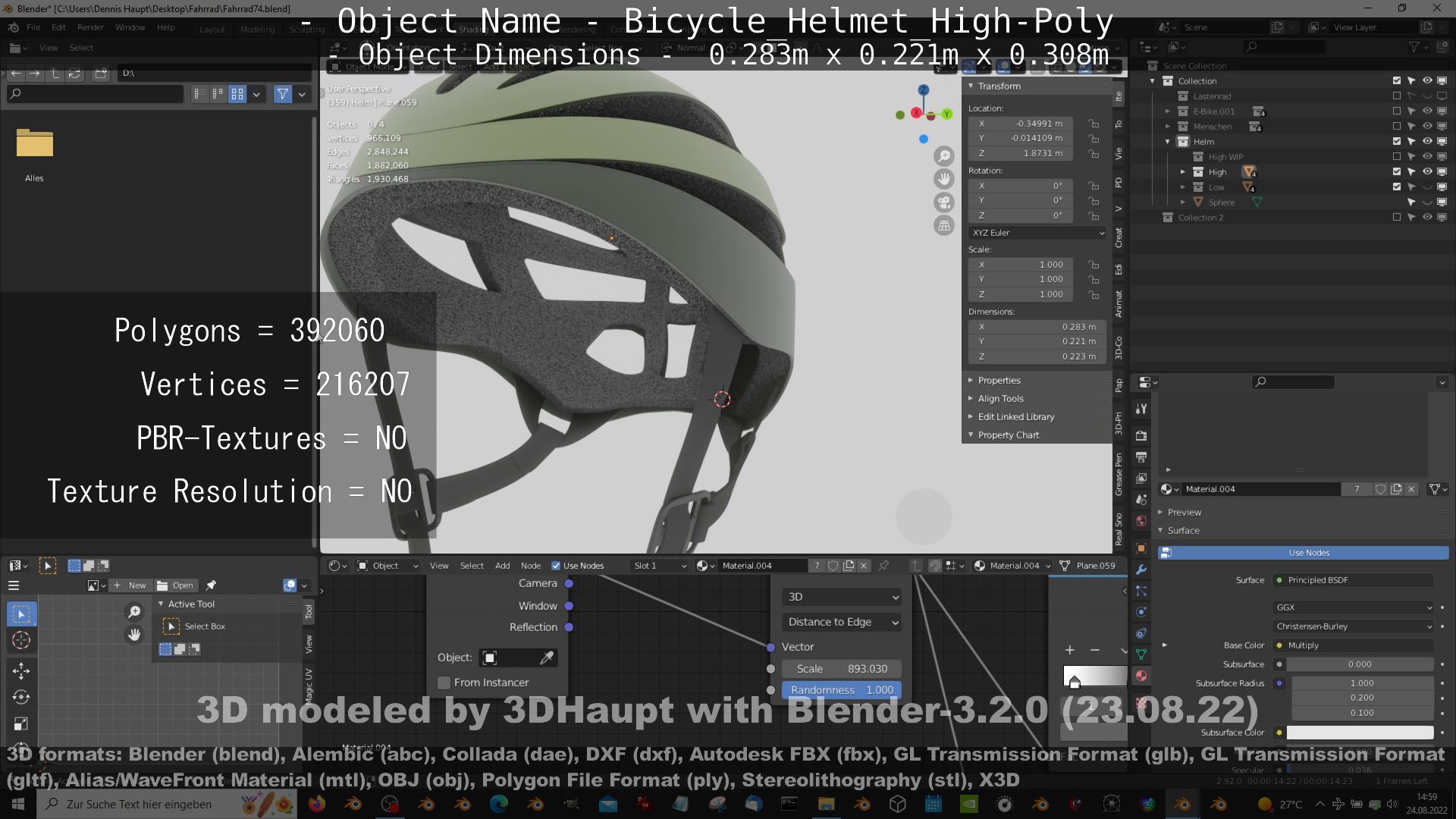Click Open image button in UV editor

pyautogui.click(x=175, y=585)
